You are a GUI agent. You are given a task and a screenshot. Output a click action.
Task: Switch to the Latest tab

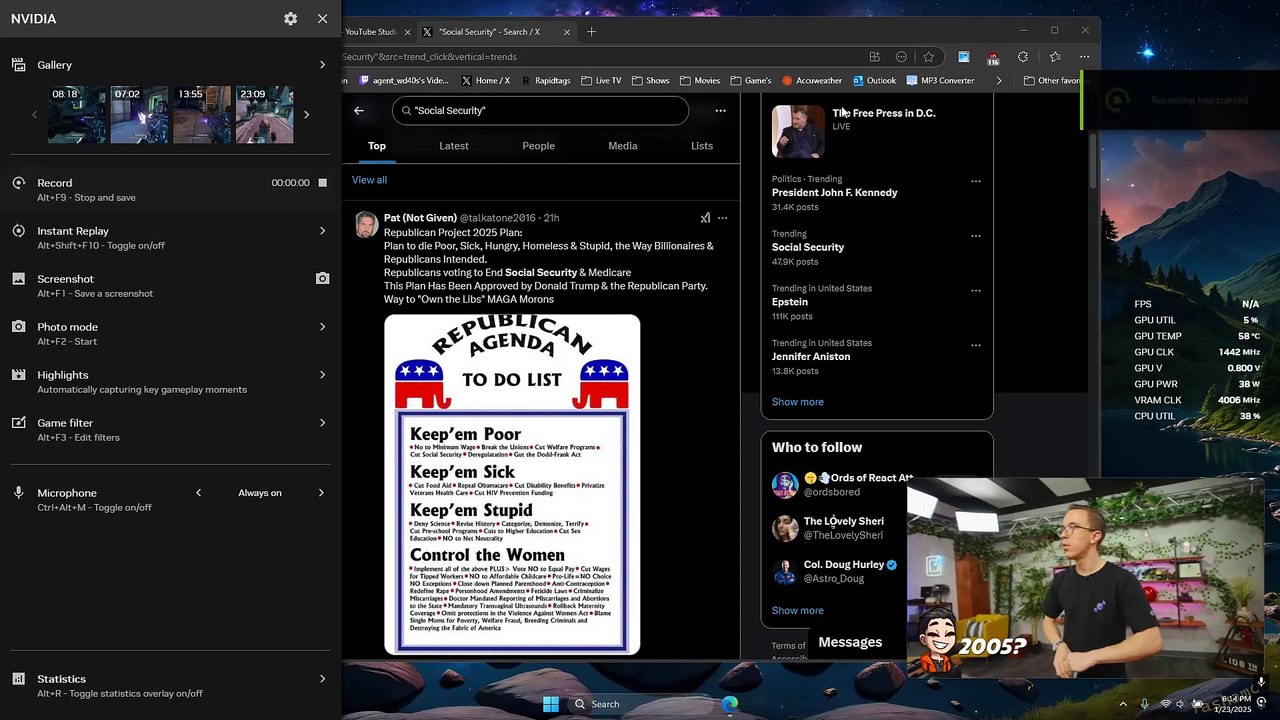pos(453,146)
